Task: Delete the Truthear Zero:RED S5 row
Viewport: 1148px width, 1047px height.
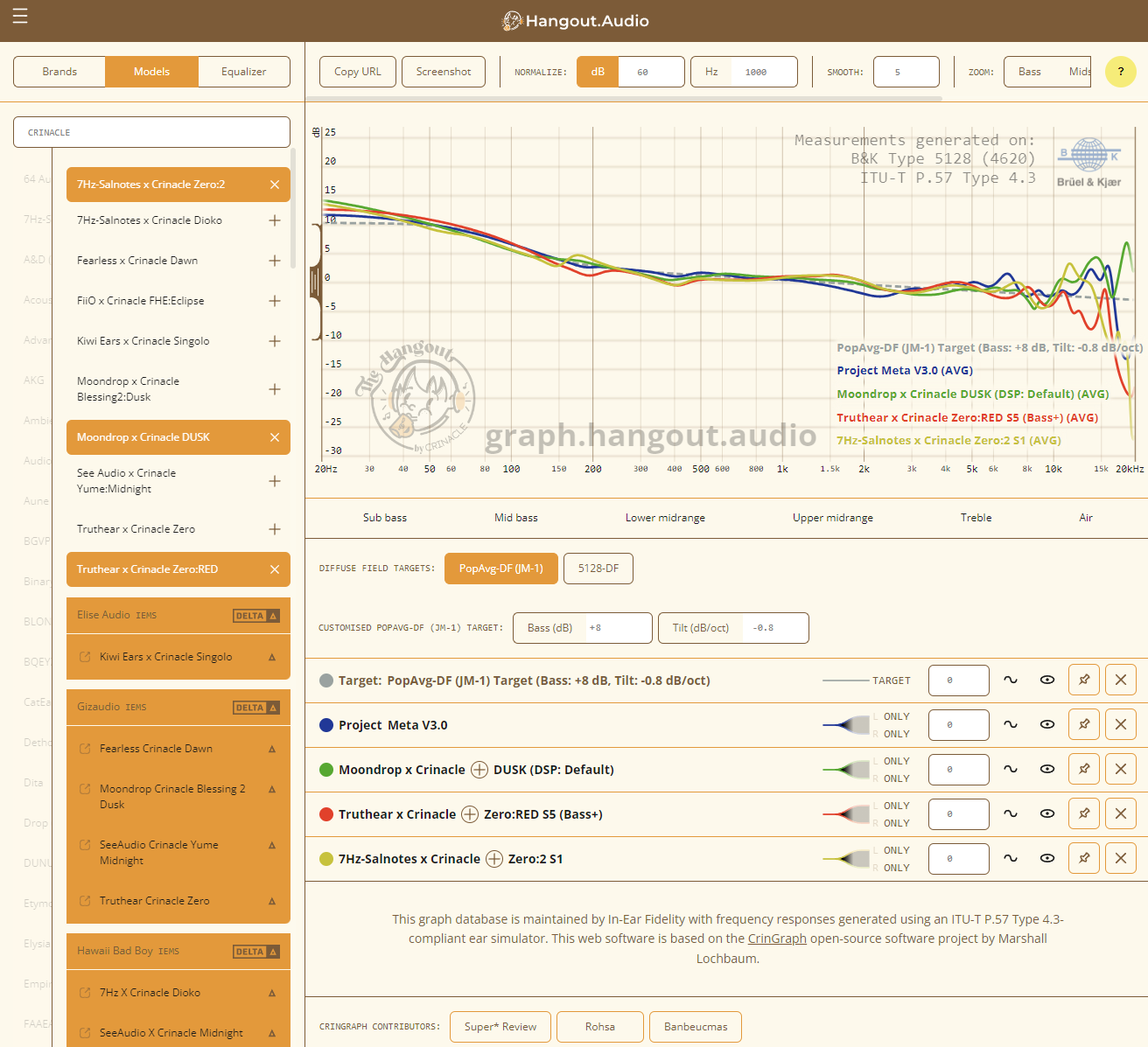Action: tap(1121, 813)
